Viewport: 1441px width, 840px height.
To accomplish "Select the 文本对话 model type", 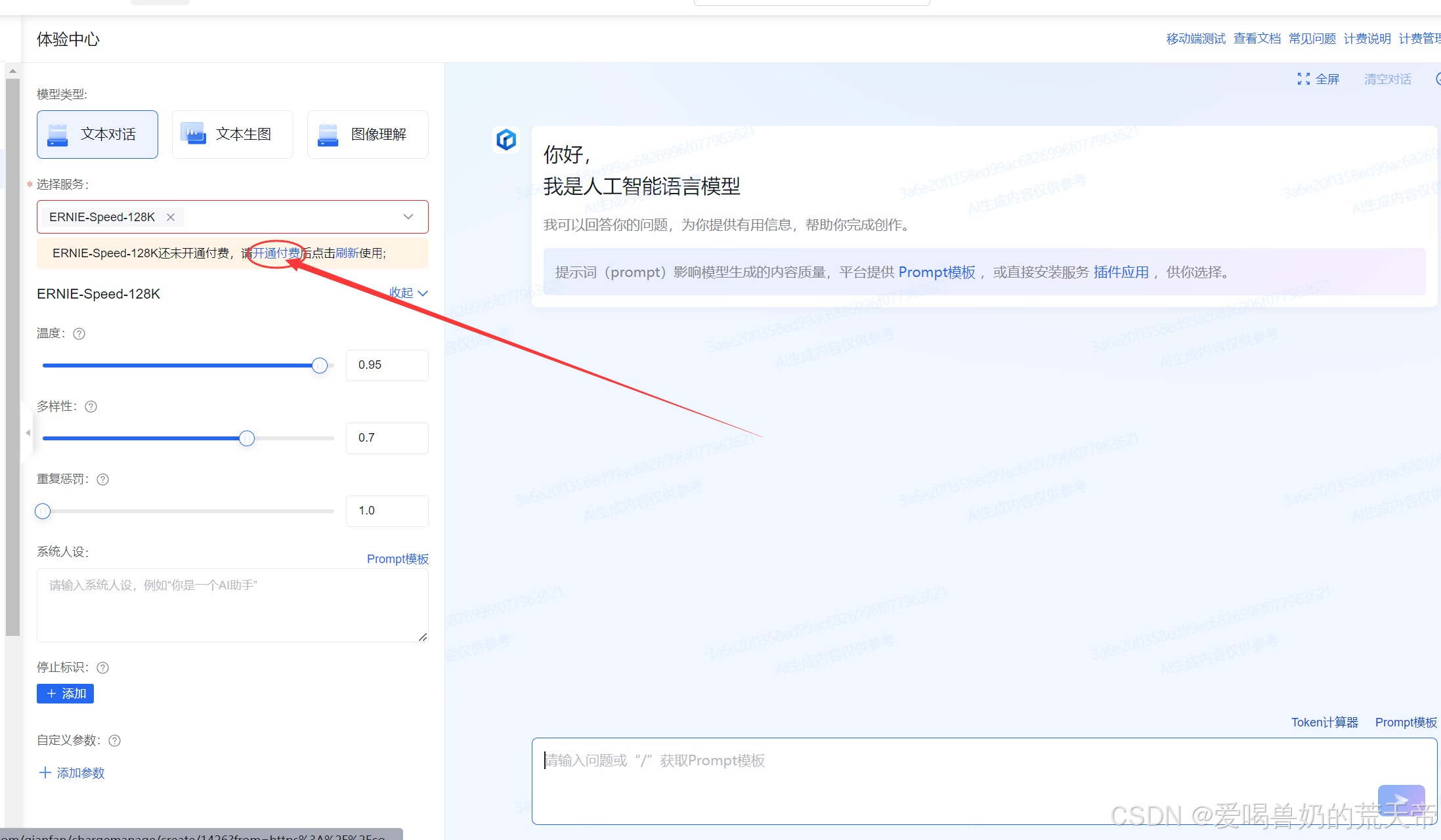I will point(97,135).
